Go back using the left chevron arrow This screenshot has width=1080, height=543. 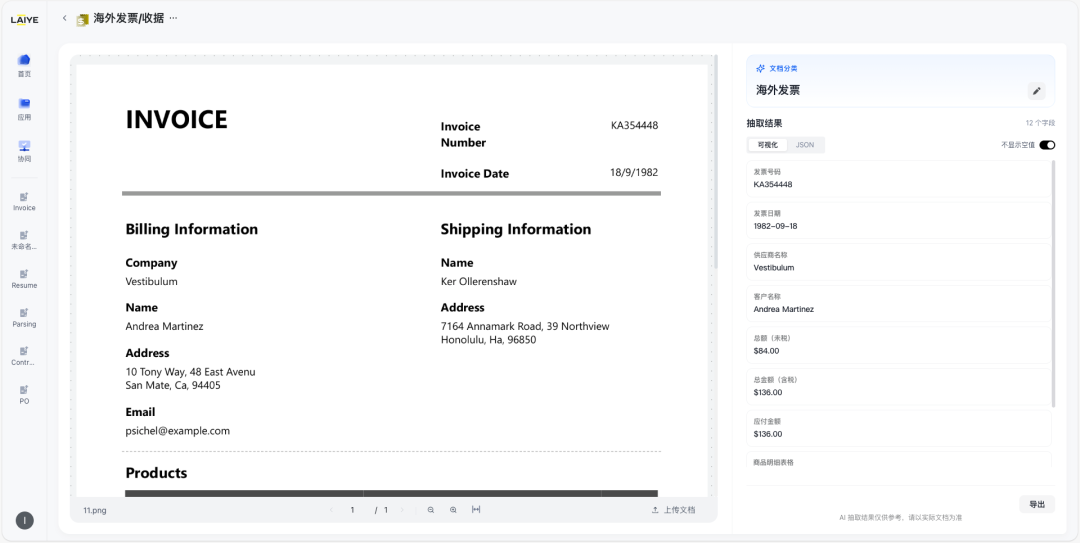[x=65, y=18]
